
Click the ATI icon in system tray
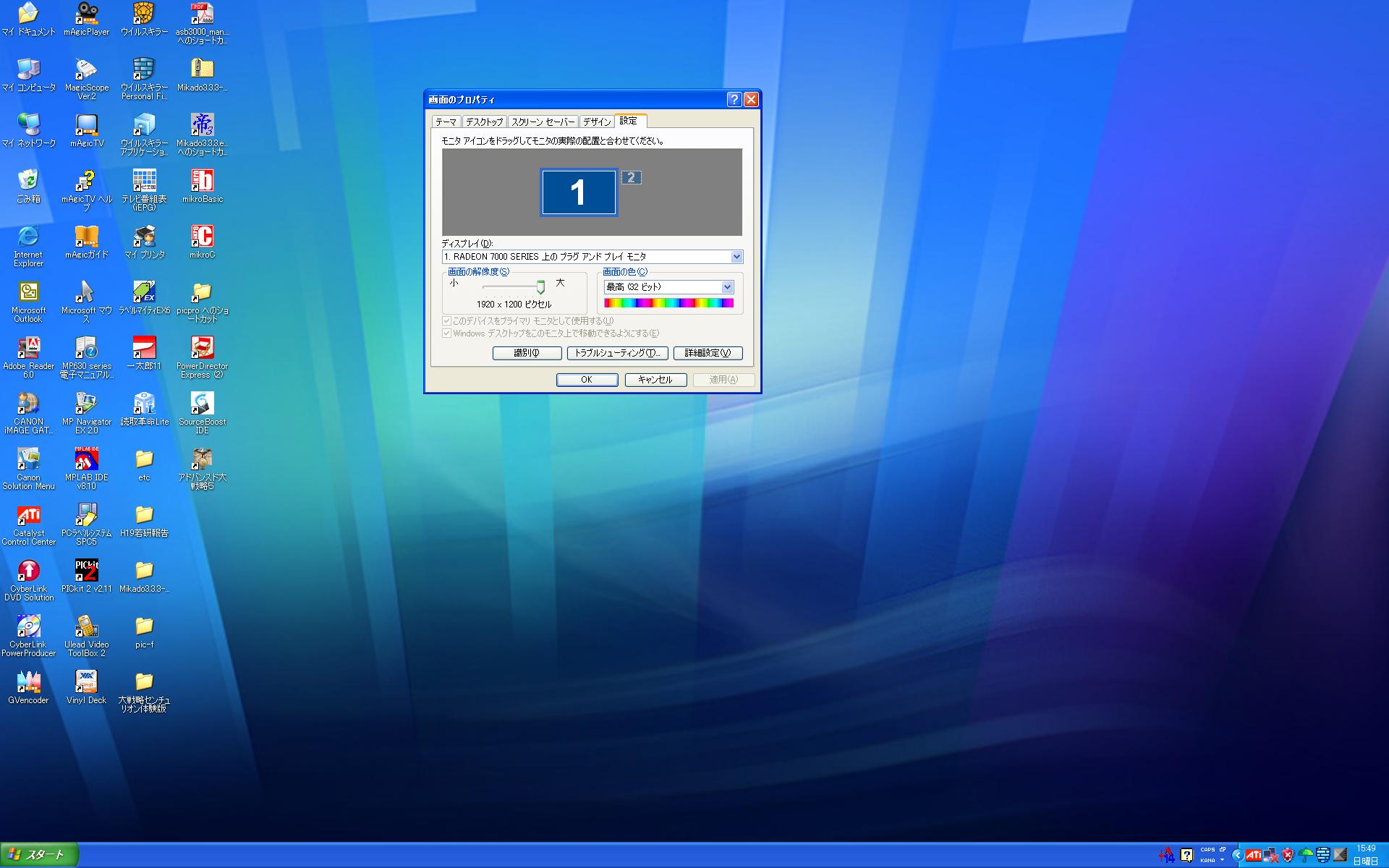(x=1254, y=855)
